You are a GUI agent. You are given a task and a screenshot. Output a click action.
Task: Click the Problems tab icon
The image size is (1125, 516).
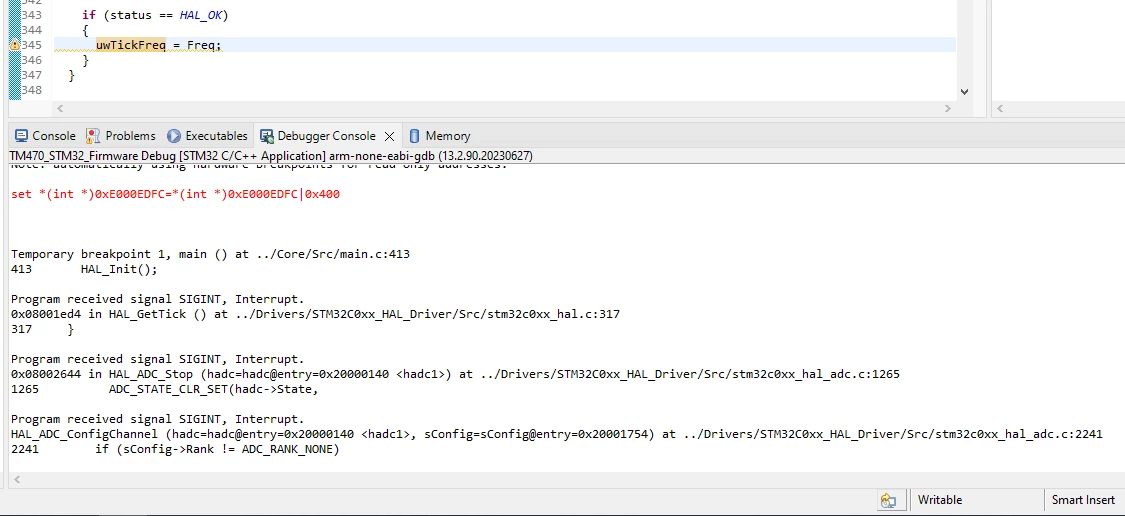[x=93, y=136]
